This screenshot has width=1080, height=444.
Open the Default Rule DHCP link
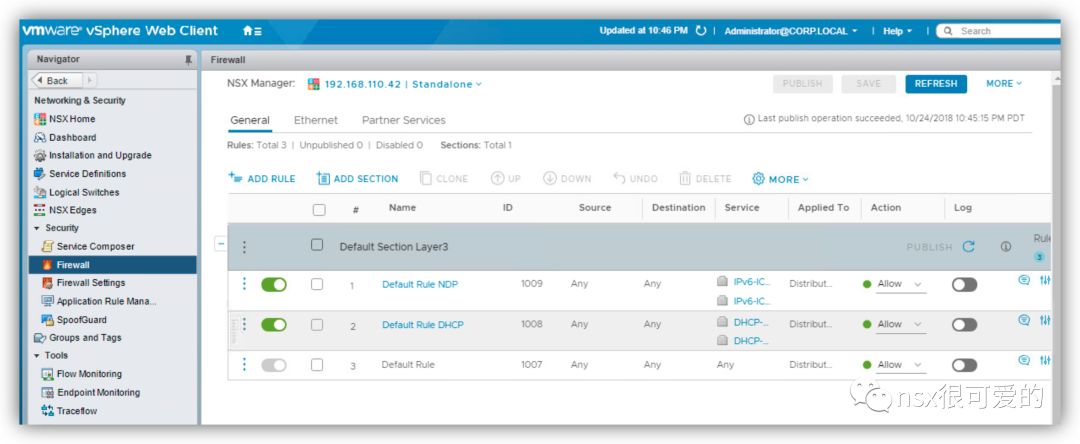tap(423, 325)
